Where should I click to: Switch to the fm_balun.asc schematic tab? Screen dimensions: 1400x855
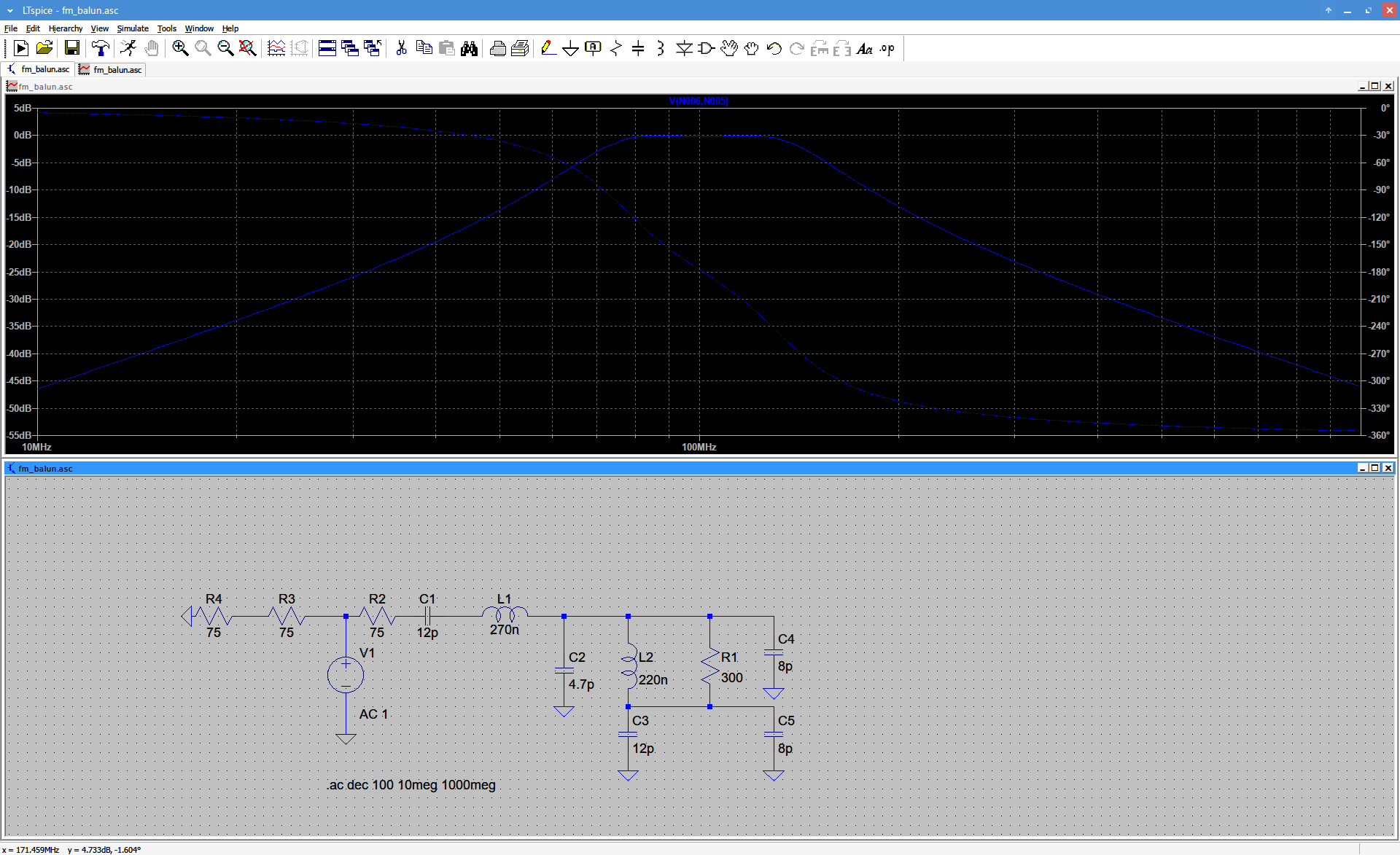[39, 69]
